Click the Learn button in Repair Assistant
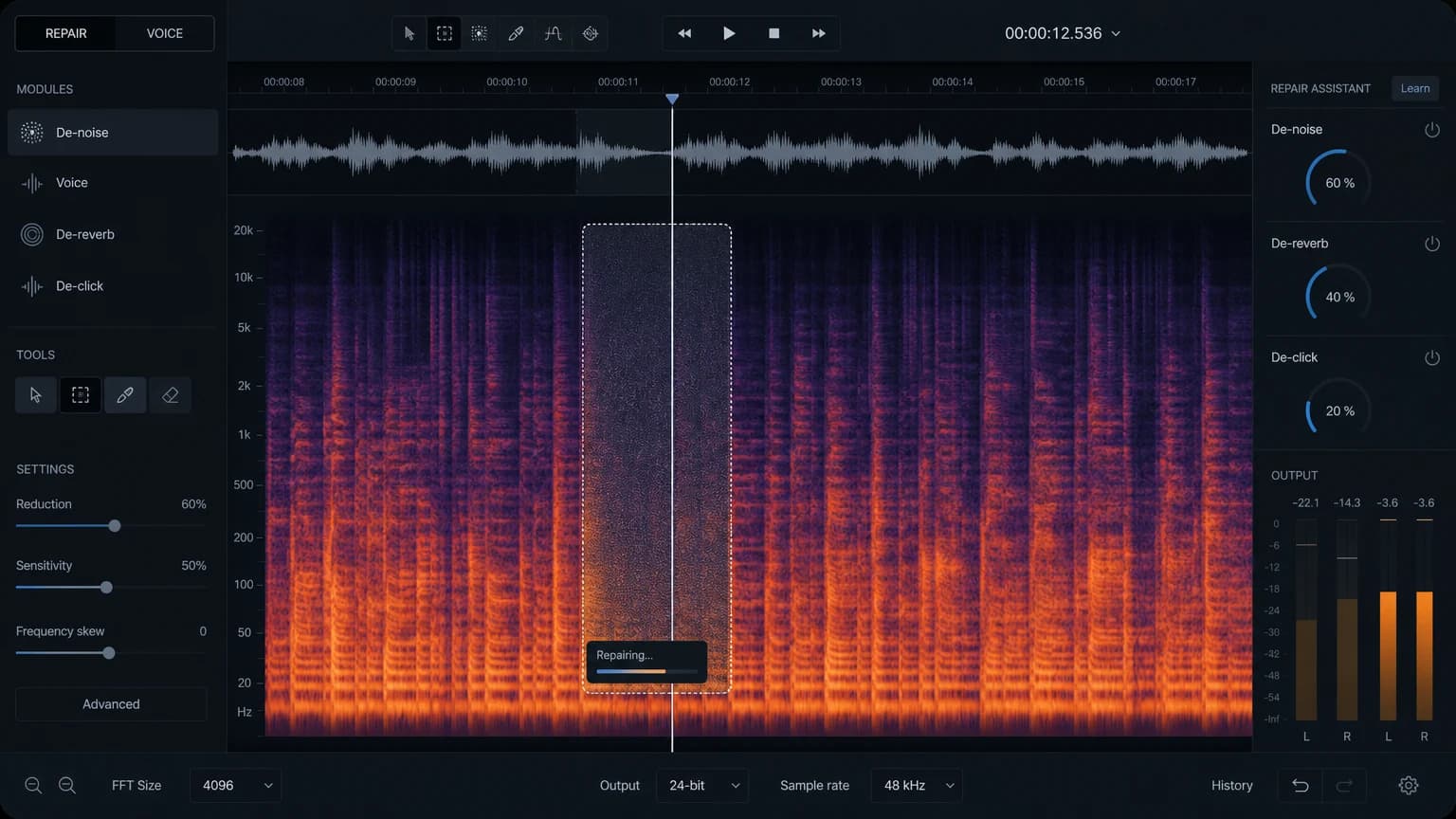Viewport: 1456px width, 819px height. coord(1415,88)
